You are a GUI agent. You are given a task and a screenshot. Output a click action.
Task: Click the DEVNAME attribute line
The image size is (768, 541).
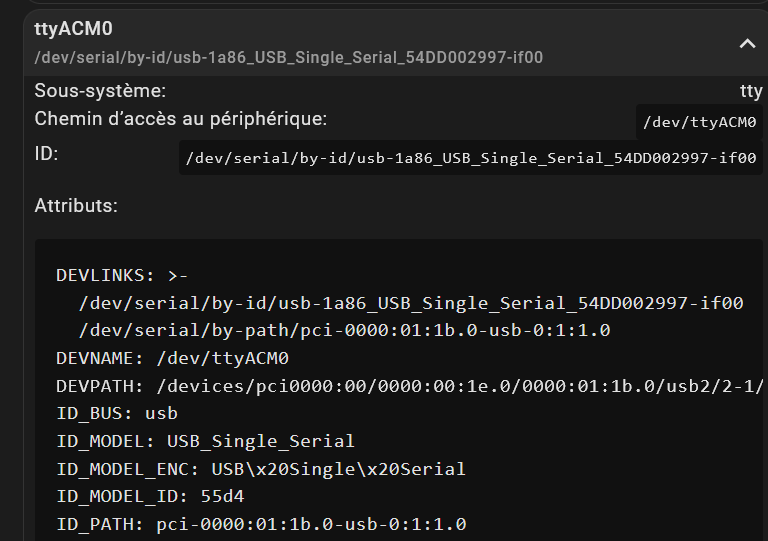coord(172,357)
